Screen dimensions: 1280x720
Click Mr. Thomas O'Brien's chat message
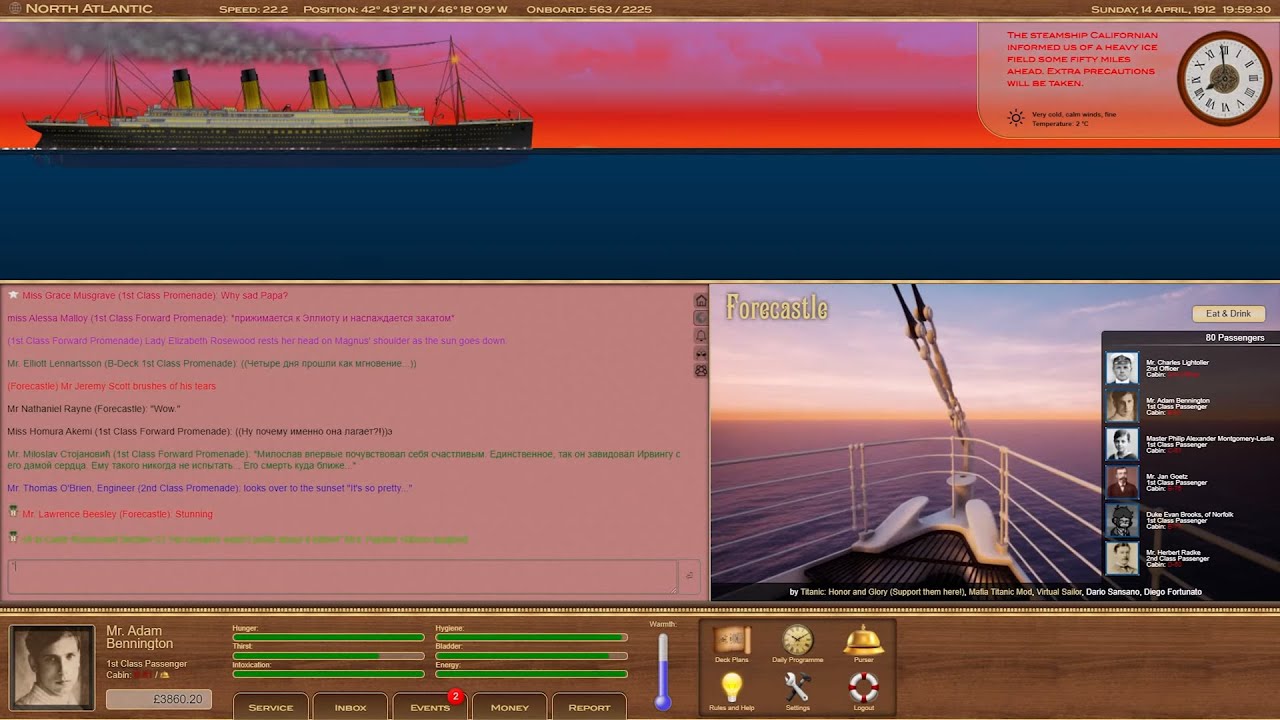tap(210, 488)
